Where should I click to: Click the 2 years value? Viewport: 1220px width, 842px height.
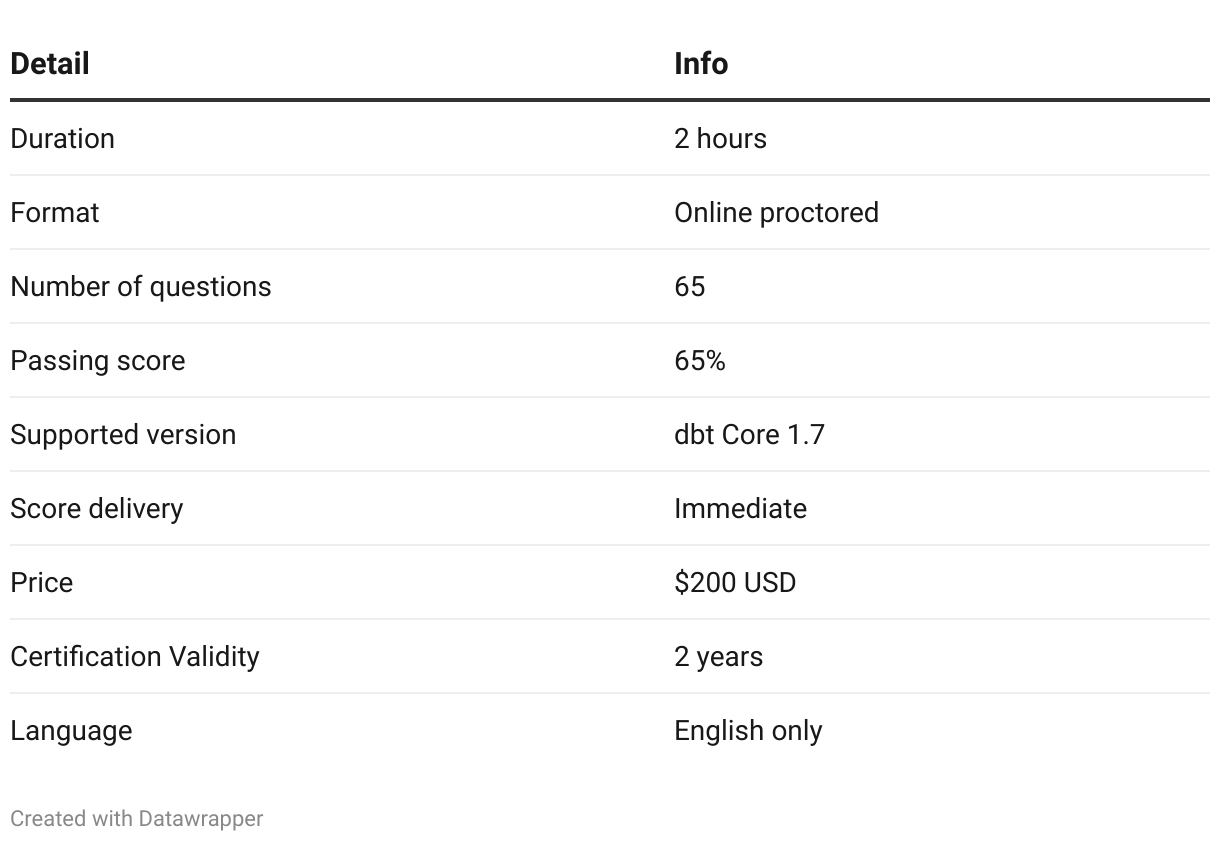[718, 656]
